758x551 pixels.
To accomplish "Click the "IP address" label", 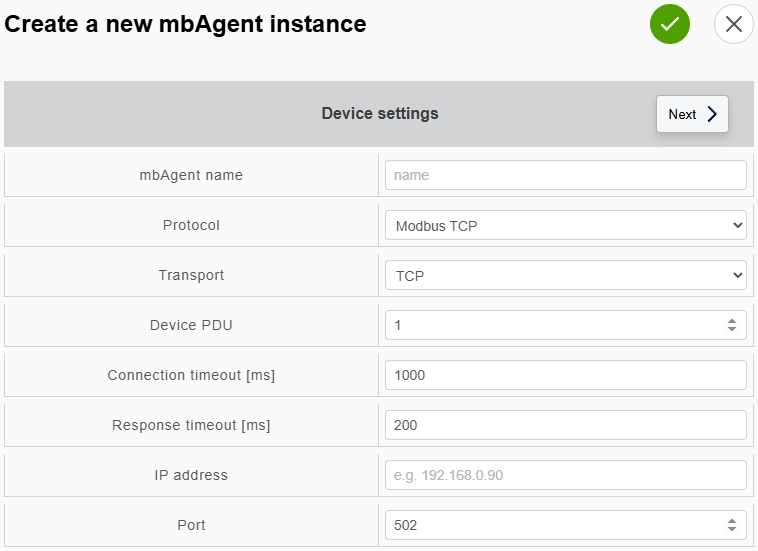I will pos(191,475).
